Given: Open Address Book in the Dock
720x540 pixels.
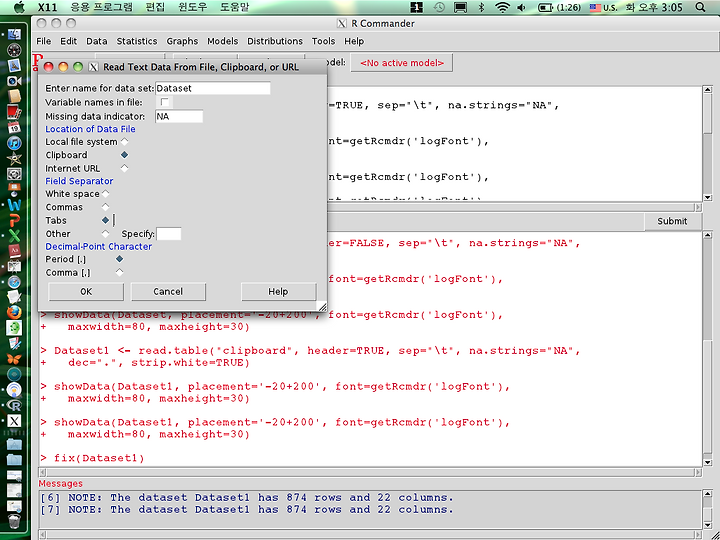Looking at the screenshot, I should point(14,96).
